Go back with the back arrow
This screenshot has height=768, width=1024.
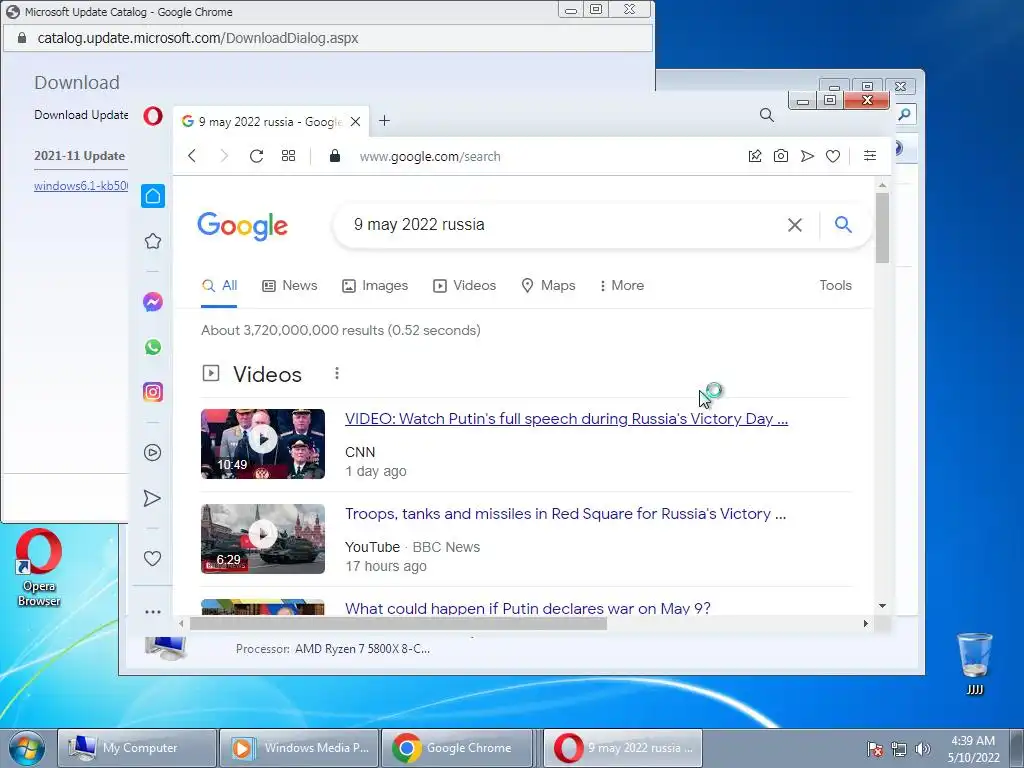191,156
